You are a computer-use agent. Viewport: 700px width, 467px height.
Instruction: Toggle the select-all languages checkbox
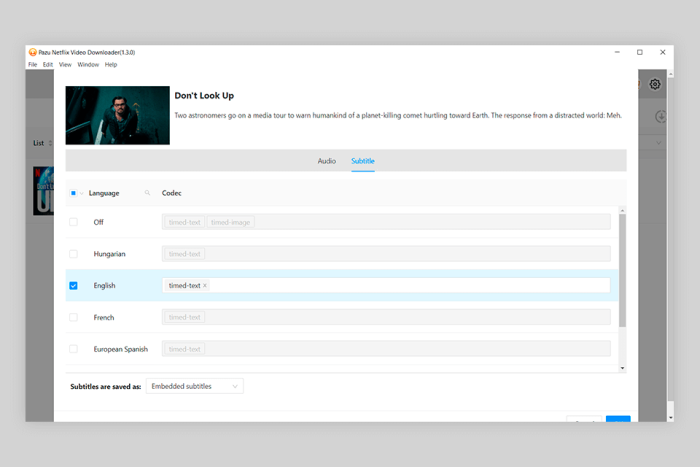coord(73,193)
